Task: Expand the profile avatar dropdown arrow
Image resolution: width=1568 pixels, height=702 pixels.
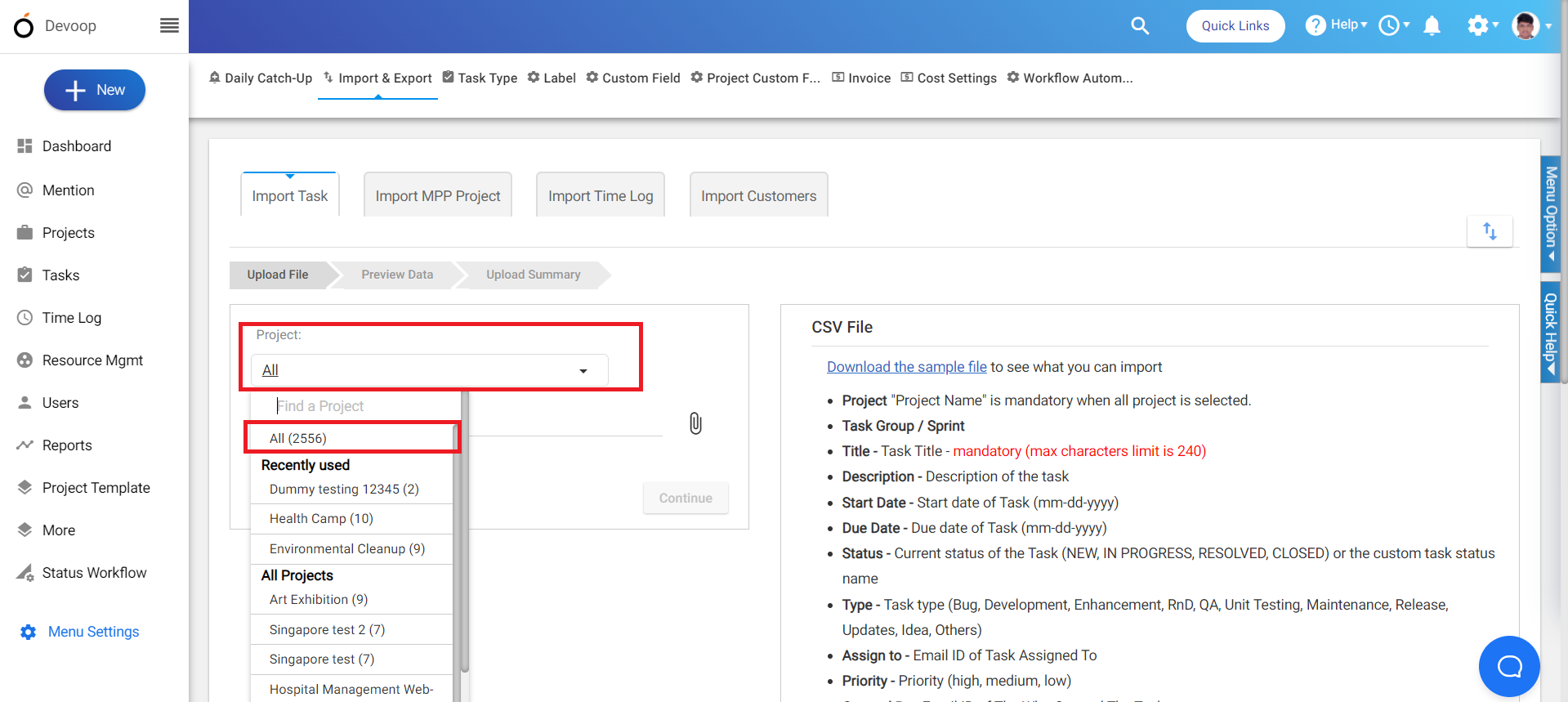Action: 1548,25
